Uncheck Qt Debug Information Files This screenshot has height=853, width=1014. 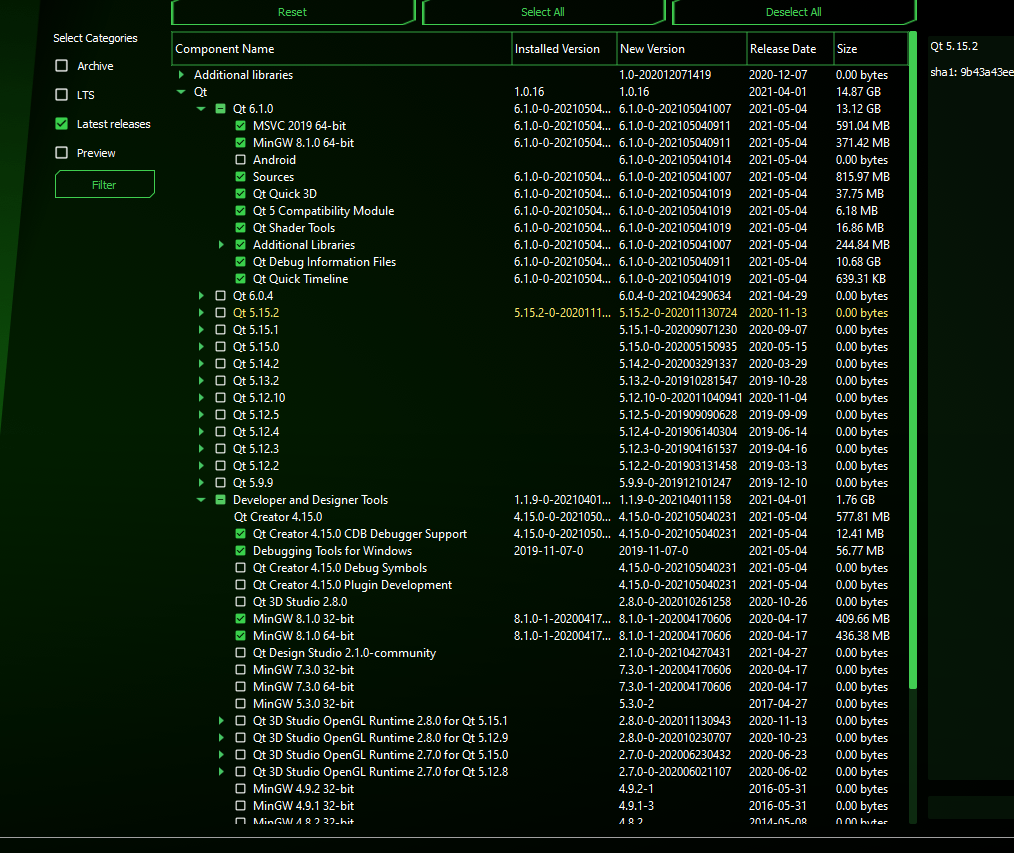[x=241, y=262]
